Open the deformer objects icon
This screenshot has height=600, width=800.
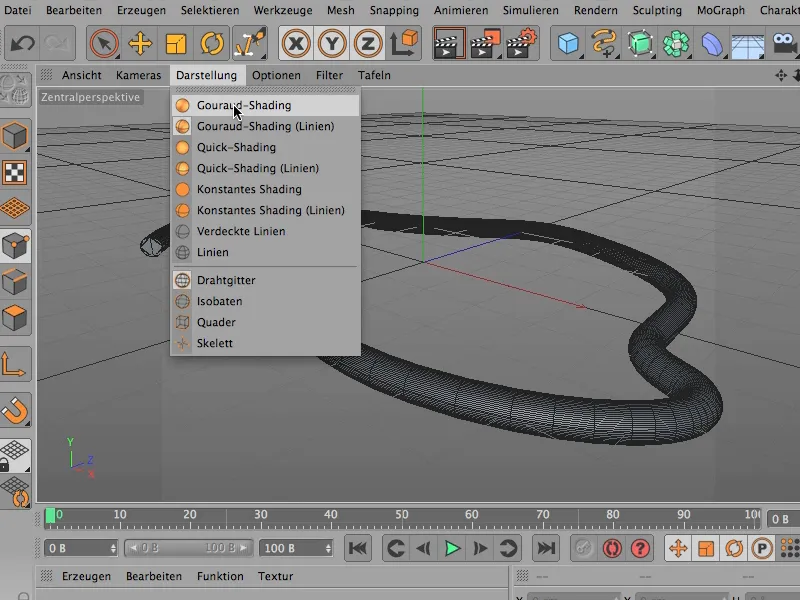pyautogui.click(x=712, y=43)
